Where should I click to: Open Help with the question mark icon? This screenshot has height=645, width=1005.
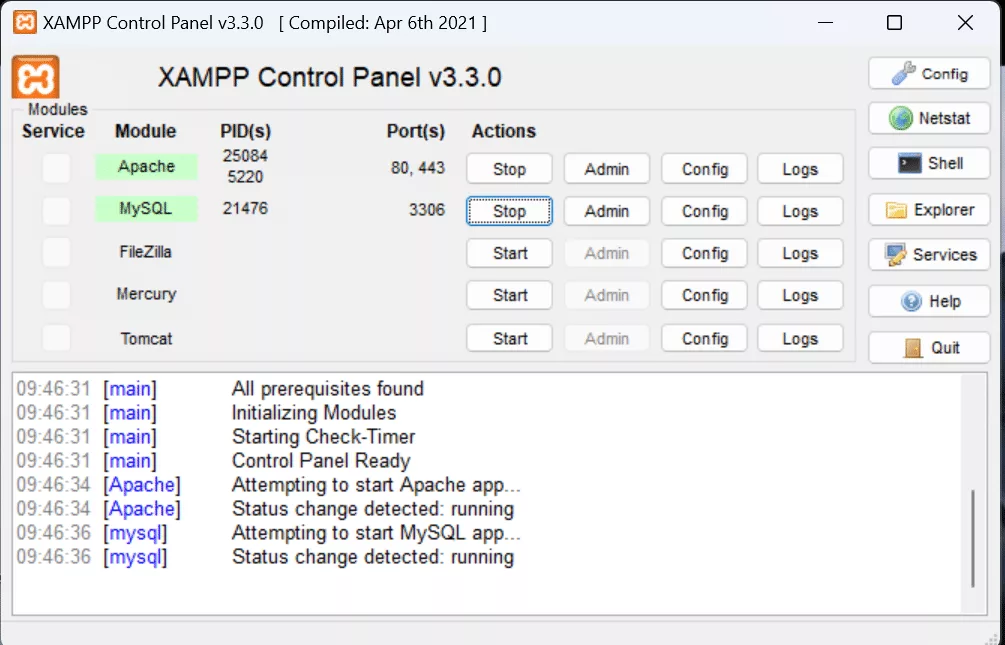(x=929, y=301)
